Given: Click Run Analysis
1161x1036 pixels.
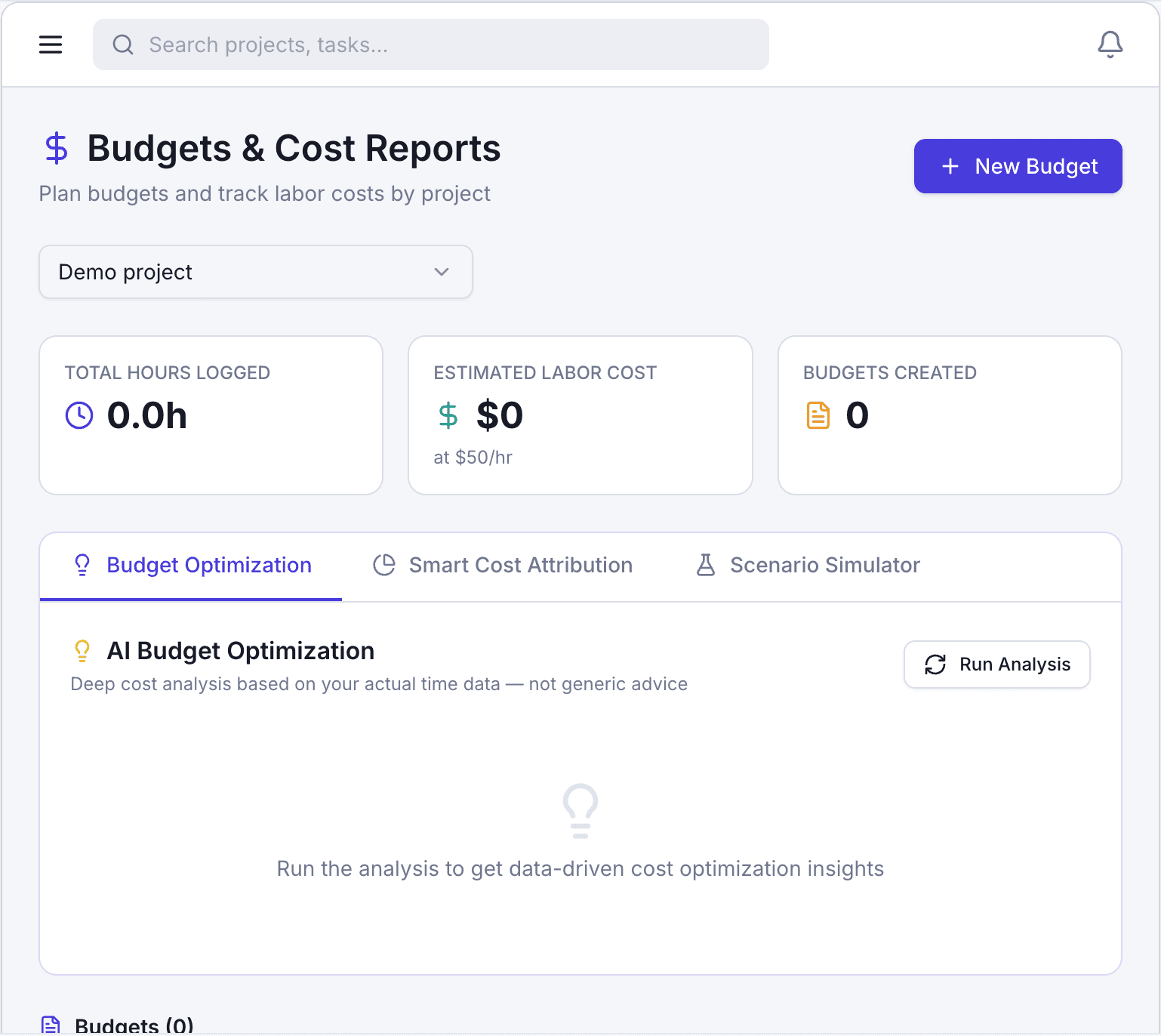Looking at the screenshot, I should click(x=996, y=664).
